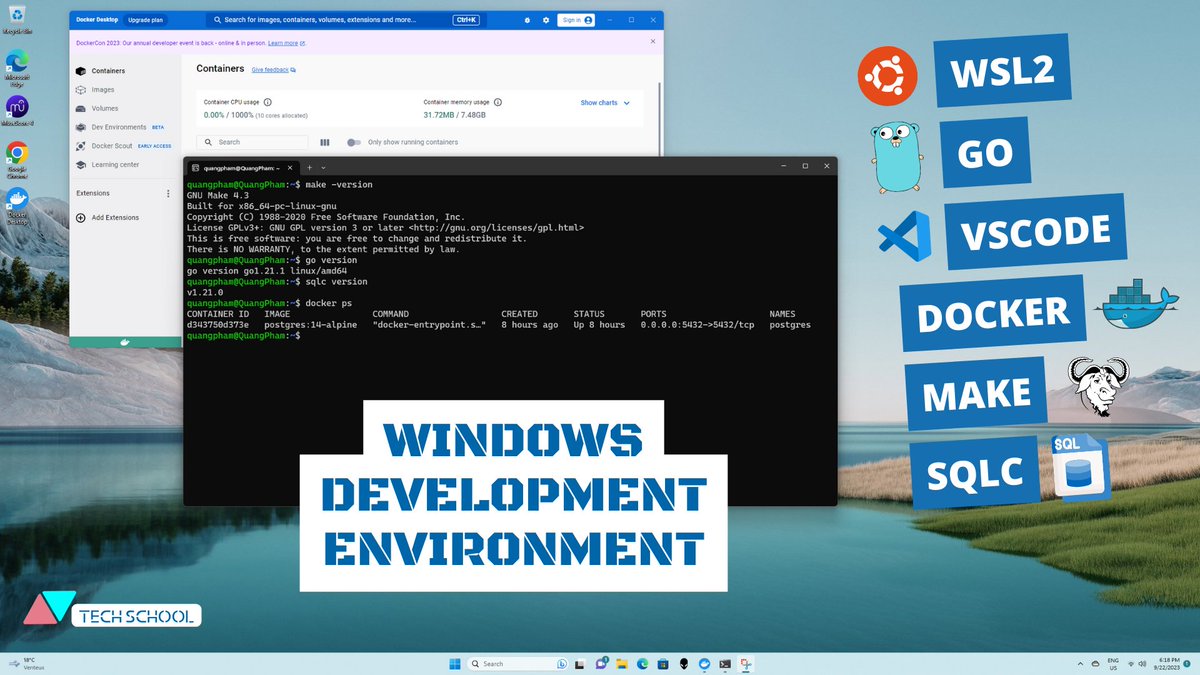Click the OneDrive cloud tray icon

pyautogui.click(x=1096, y=664)
